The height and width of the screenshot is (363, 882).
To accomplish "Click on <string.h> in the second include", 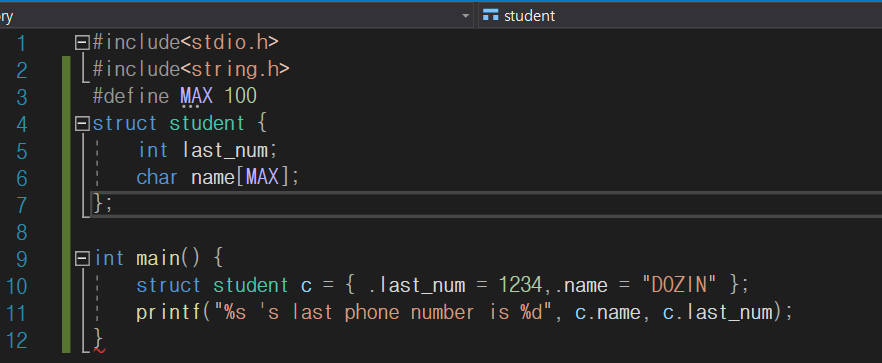I will click(x=235, y=69).
